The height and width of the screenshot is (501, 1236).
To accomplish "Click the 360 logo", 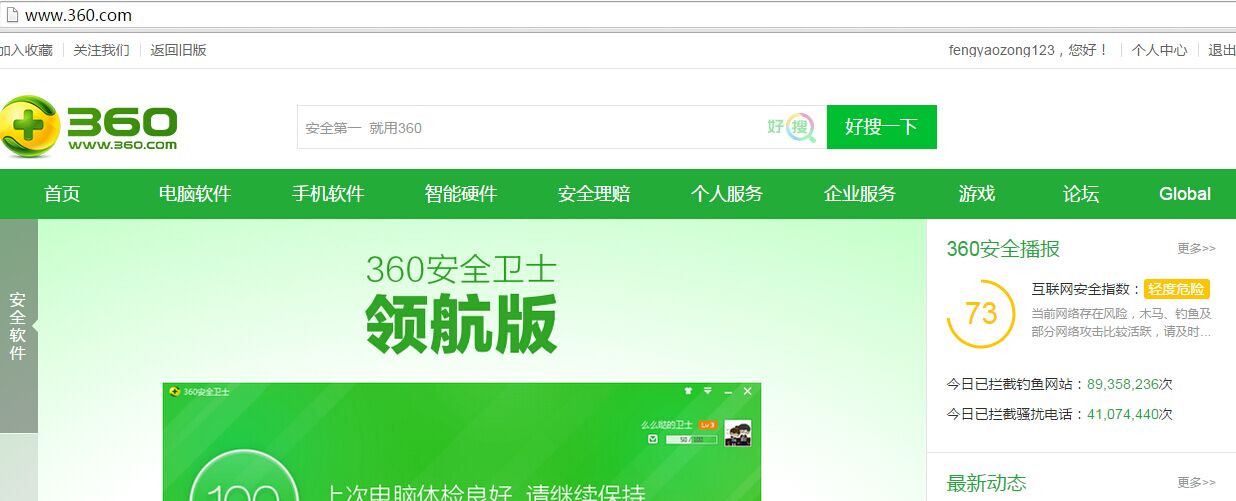I will click(88, 126).
